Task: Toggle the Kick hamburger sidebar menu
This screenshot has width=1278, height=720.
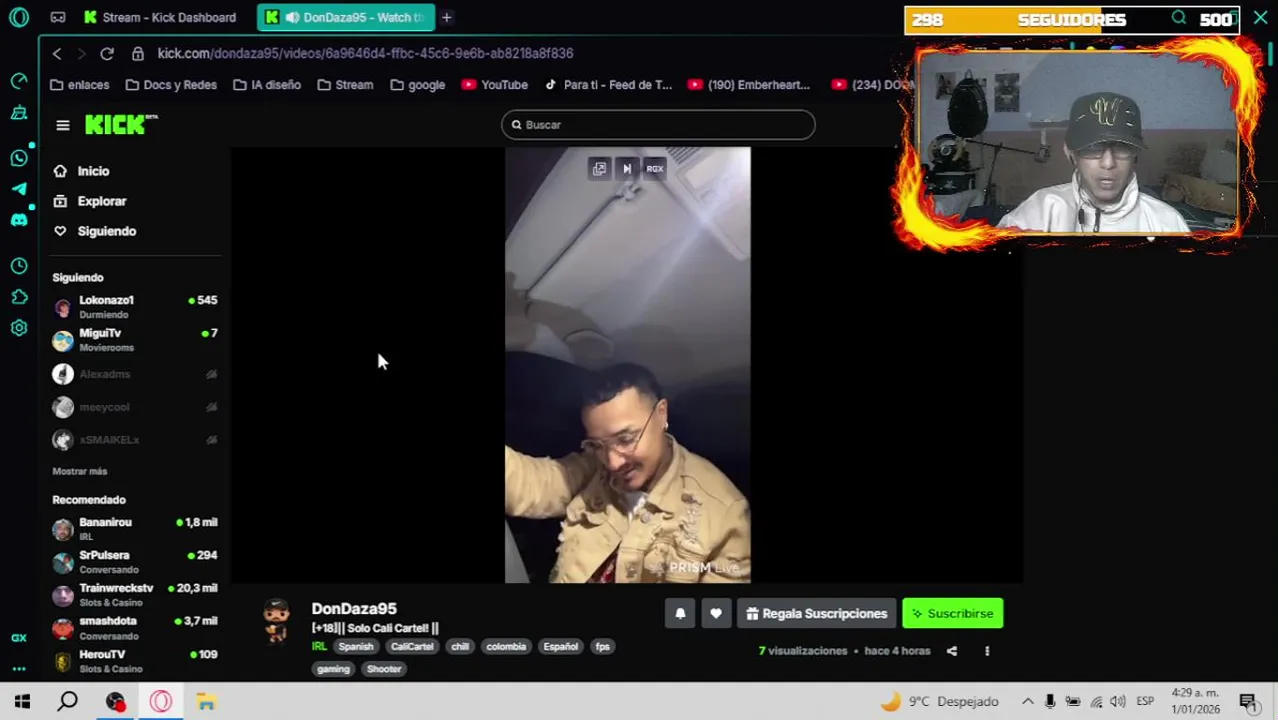Action: point(63,125)
